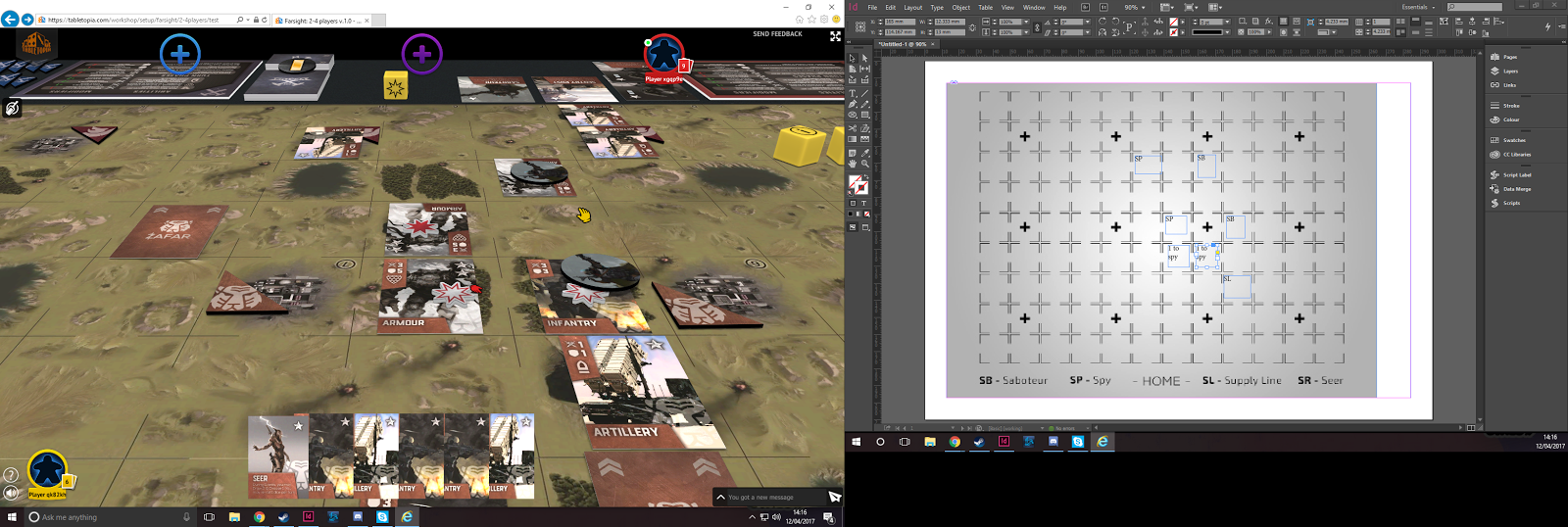This screenshot has height=527, width=1568.
Task: Open the Essentials workspace dropdown
Action: point(1418,7)
